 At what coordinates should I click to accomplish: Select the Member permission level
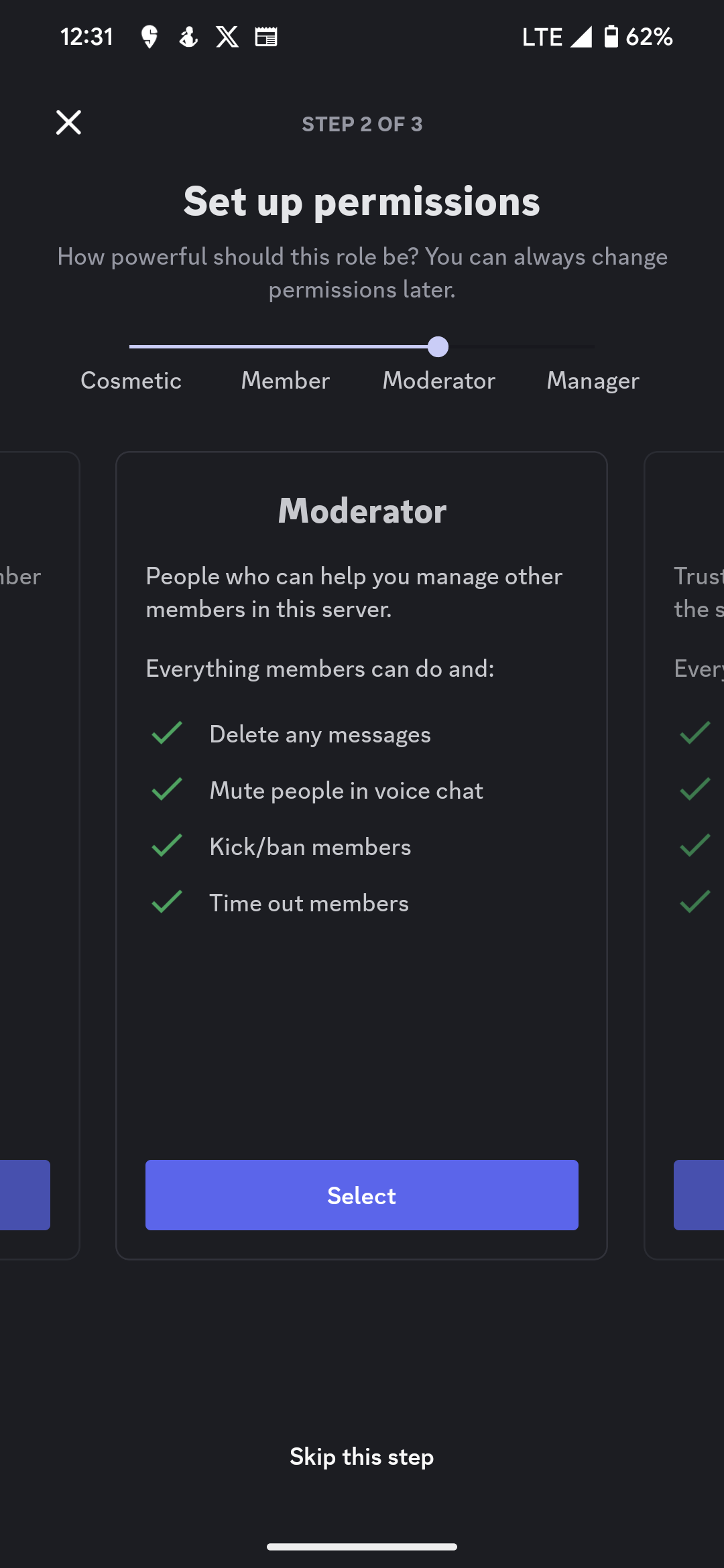point(284,380)
